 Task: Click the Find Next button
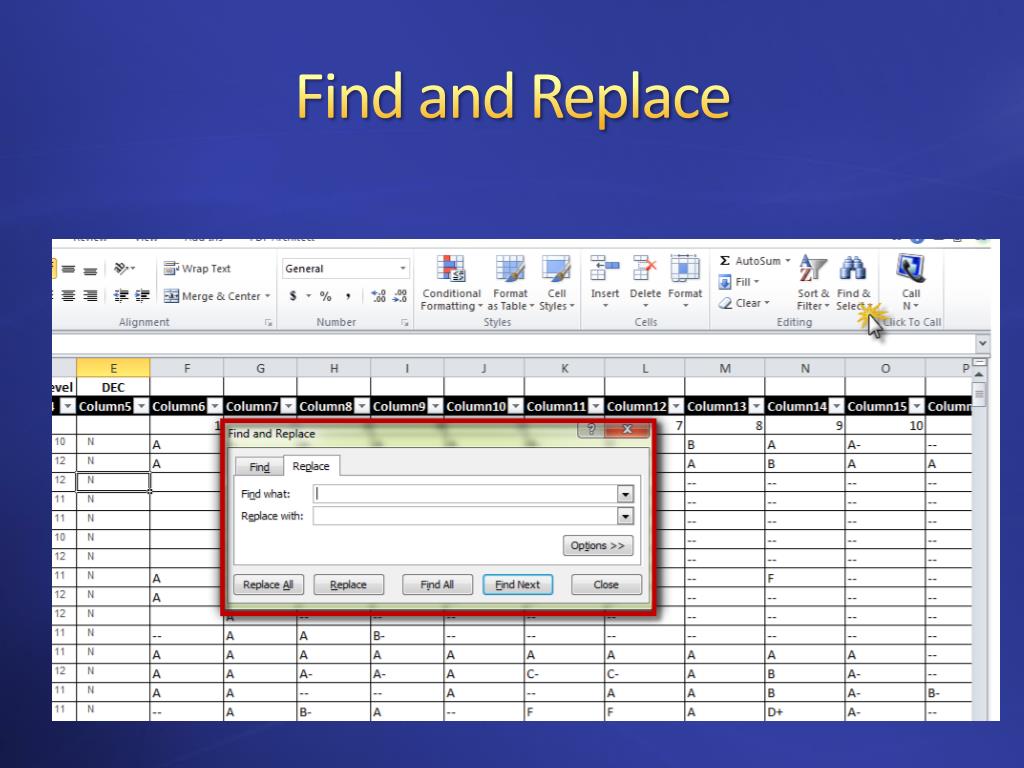517,584
